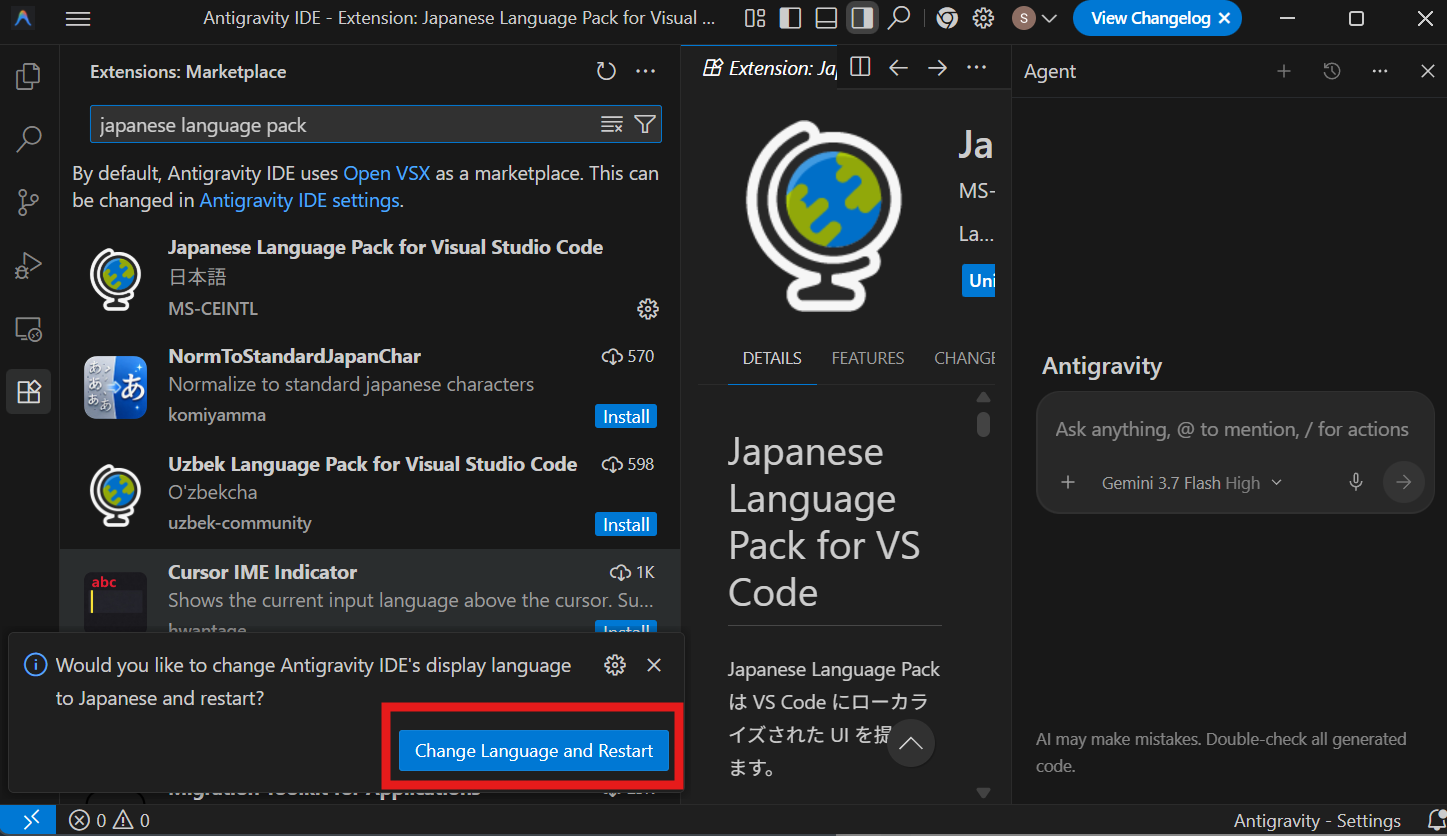Install NormToStandardJapanChar extension
Image resolution: width=1447 pixels, height=836 pixels.
626,416
